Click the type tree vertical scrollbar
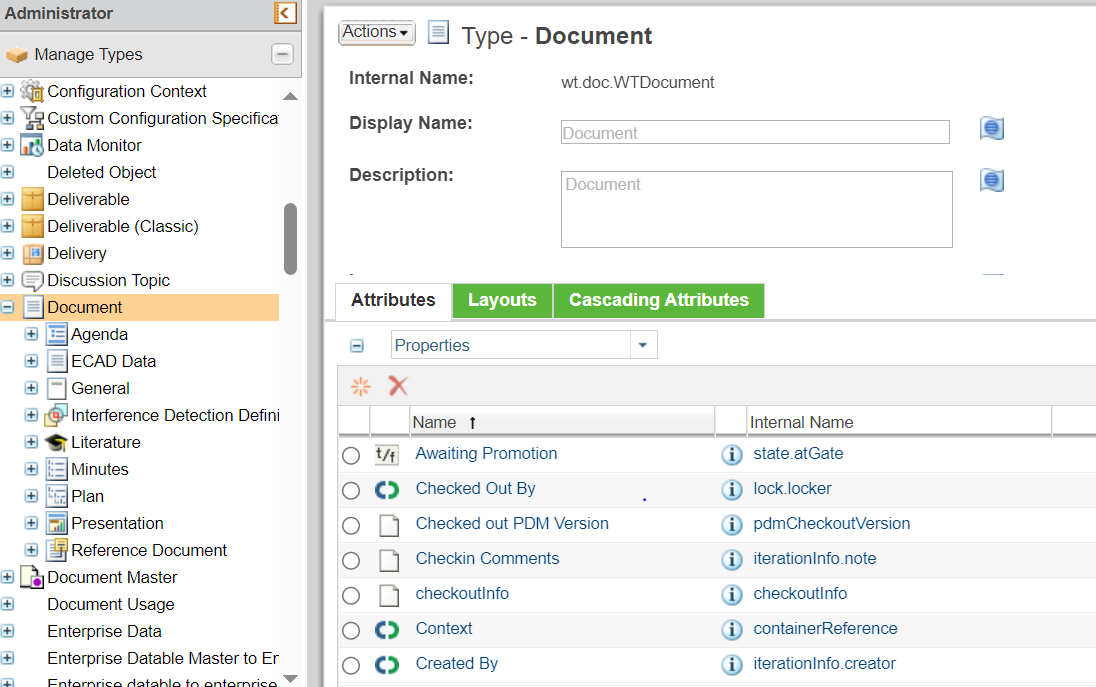Viewport: 1096px width, 687px height. point(290,238)
